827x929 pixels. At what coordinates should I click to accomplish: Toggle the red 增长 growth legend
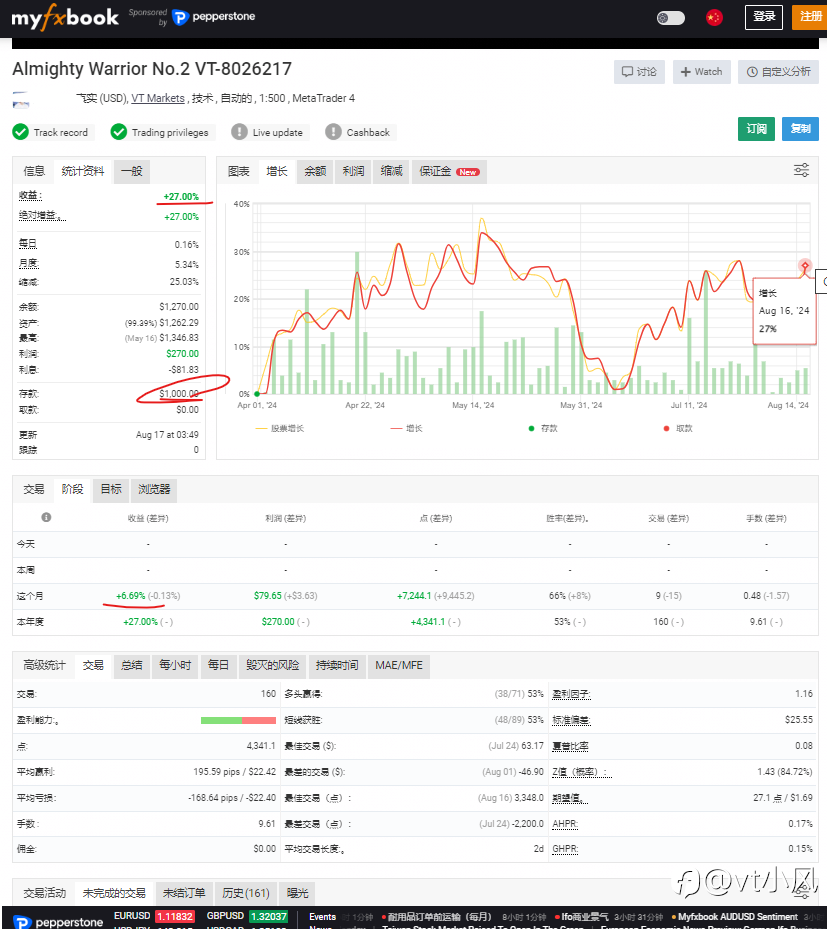coord(406,428)
